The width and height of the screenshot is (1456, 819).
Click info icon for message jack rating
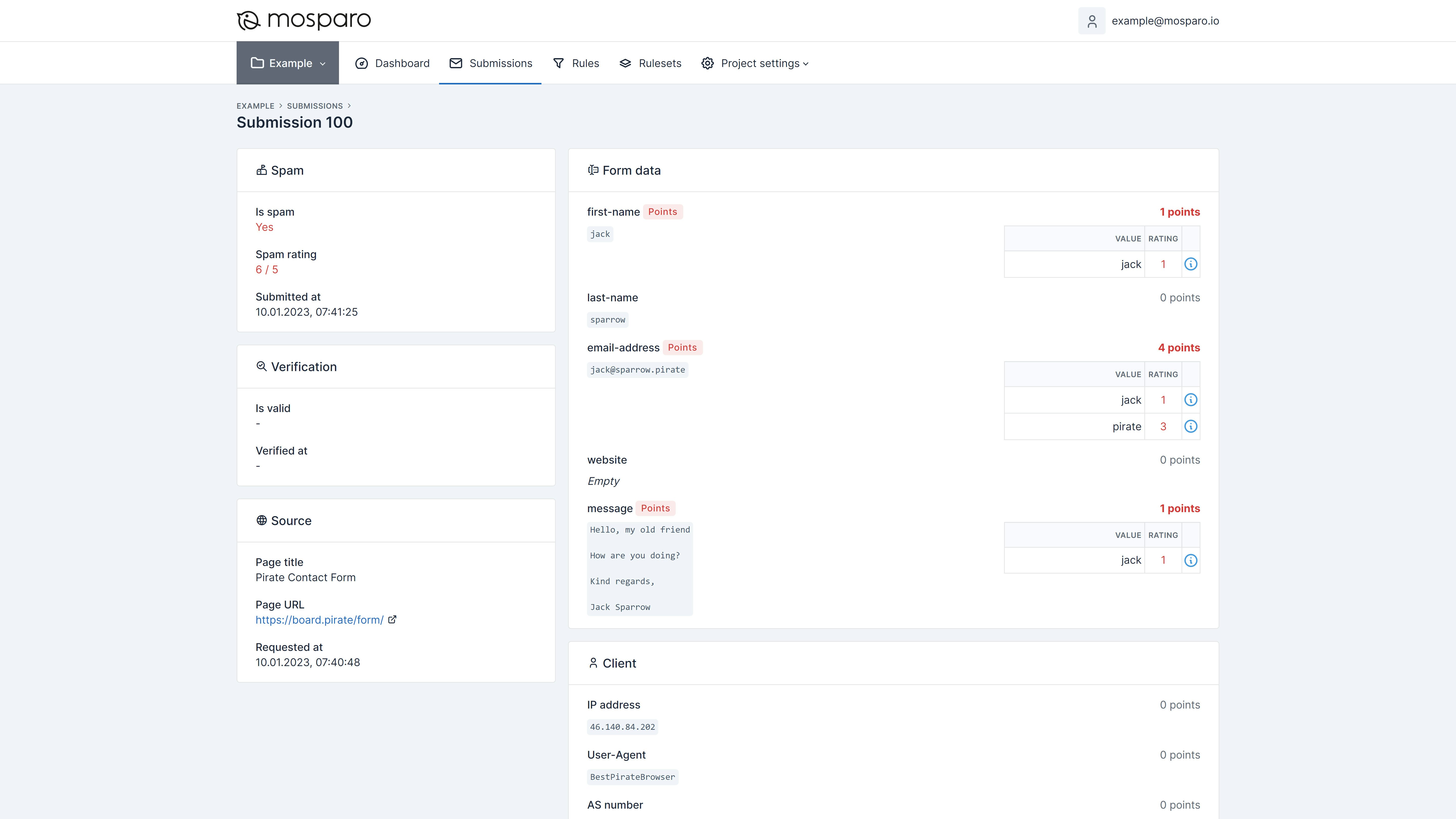[x=1190, y=560]
